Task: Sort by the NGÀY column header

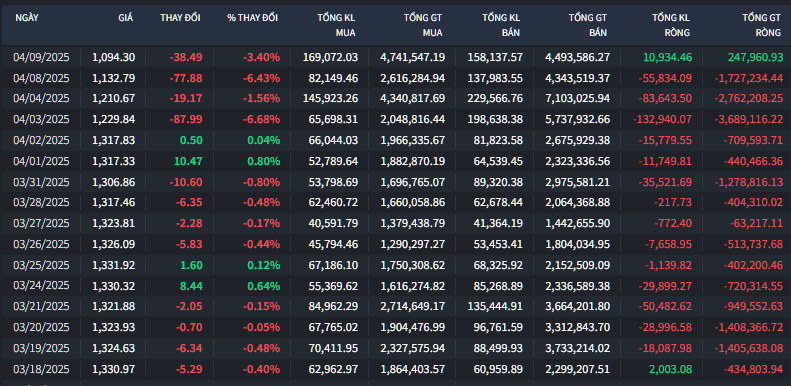Action: point(27,18)
